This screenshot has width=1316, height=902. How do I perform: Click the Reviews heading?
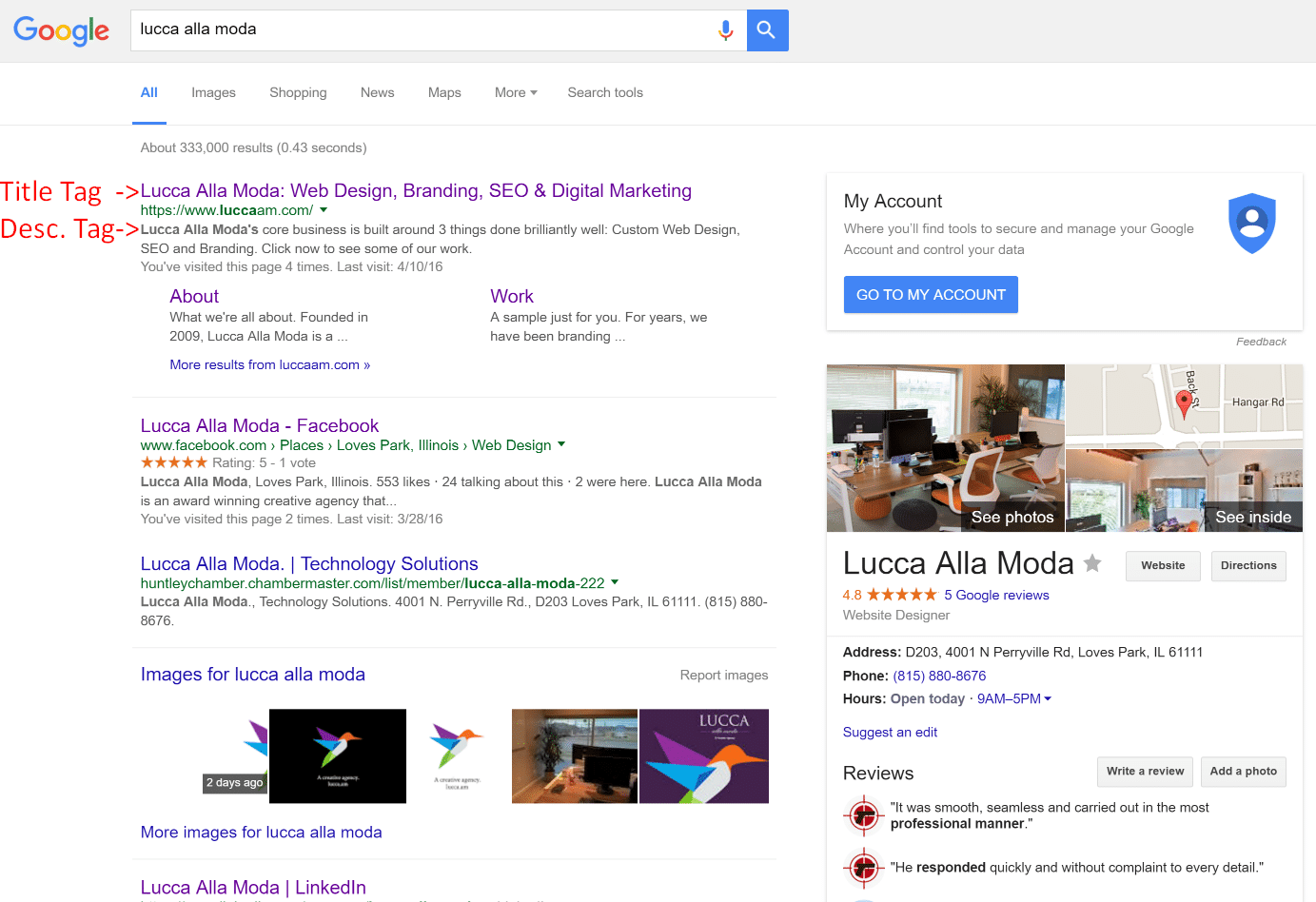[x=878, y=774]
